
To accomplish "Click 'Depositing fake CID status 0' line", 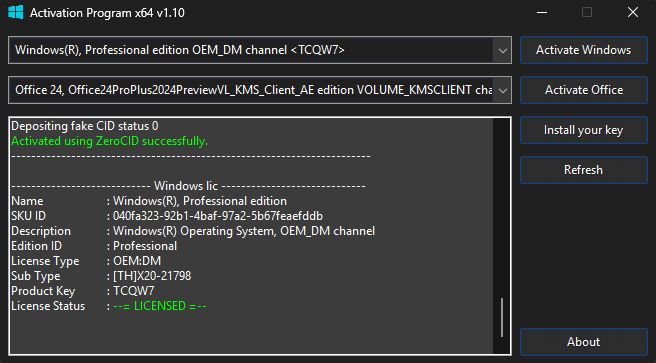I will 85,125.
